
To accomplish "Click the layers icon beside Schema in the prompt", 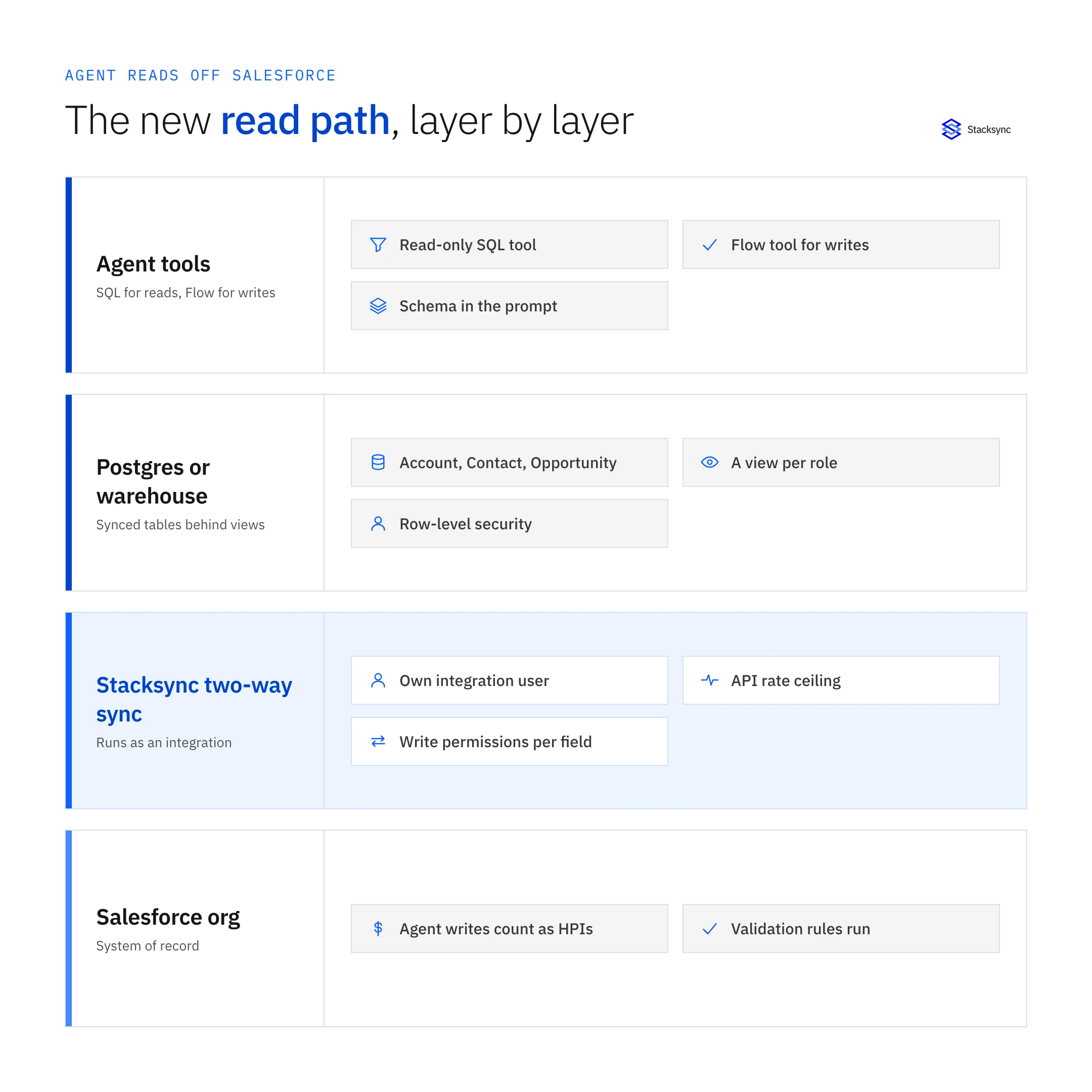I will [378, 306].
